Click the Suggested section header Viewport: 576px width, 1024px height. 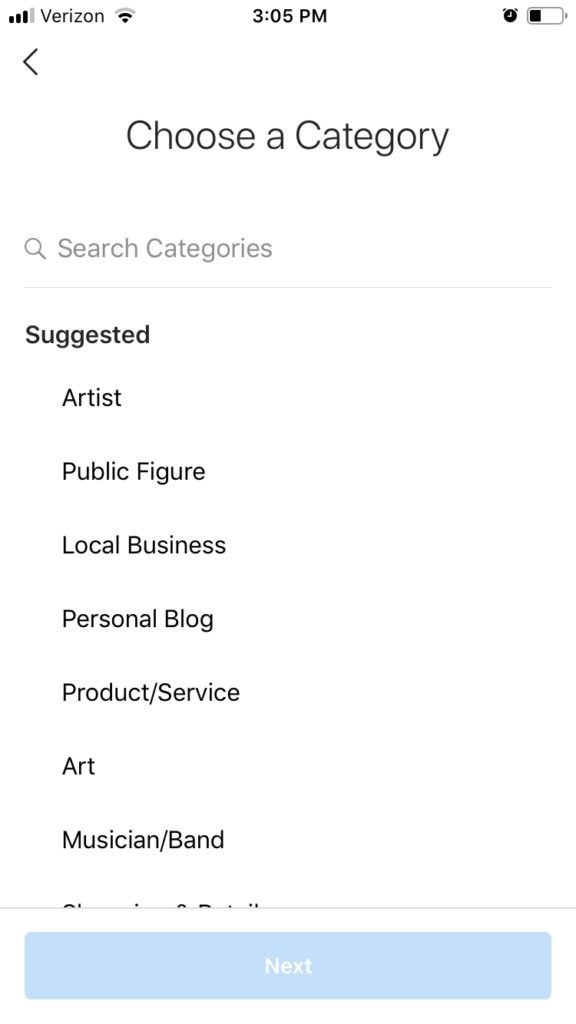tap(87, 335)
